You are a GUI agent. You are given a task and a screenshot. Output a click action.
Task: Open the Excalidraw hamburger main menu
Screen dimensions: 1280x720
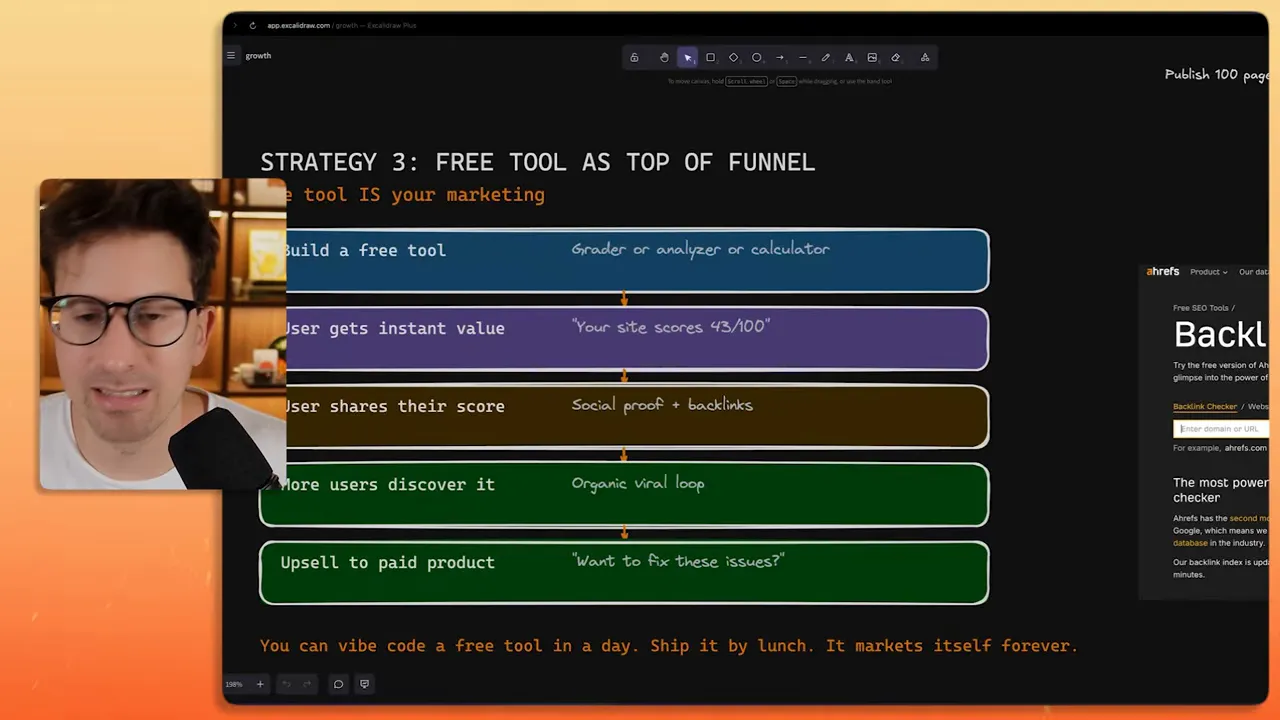pos(231,56)
